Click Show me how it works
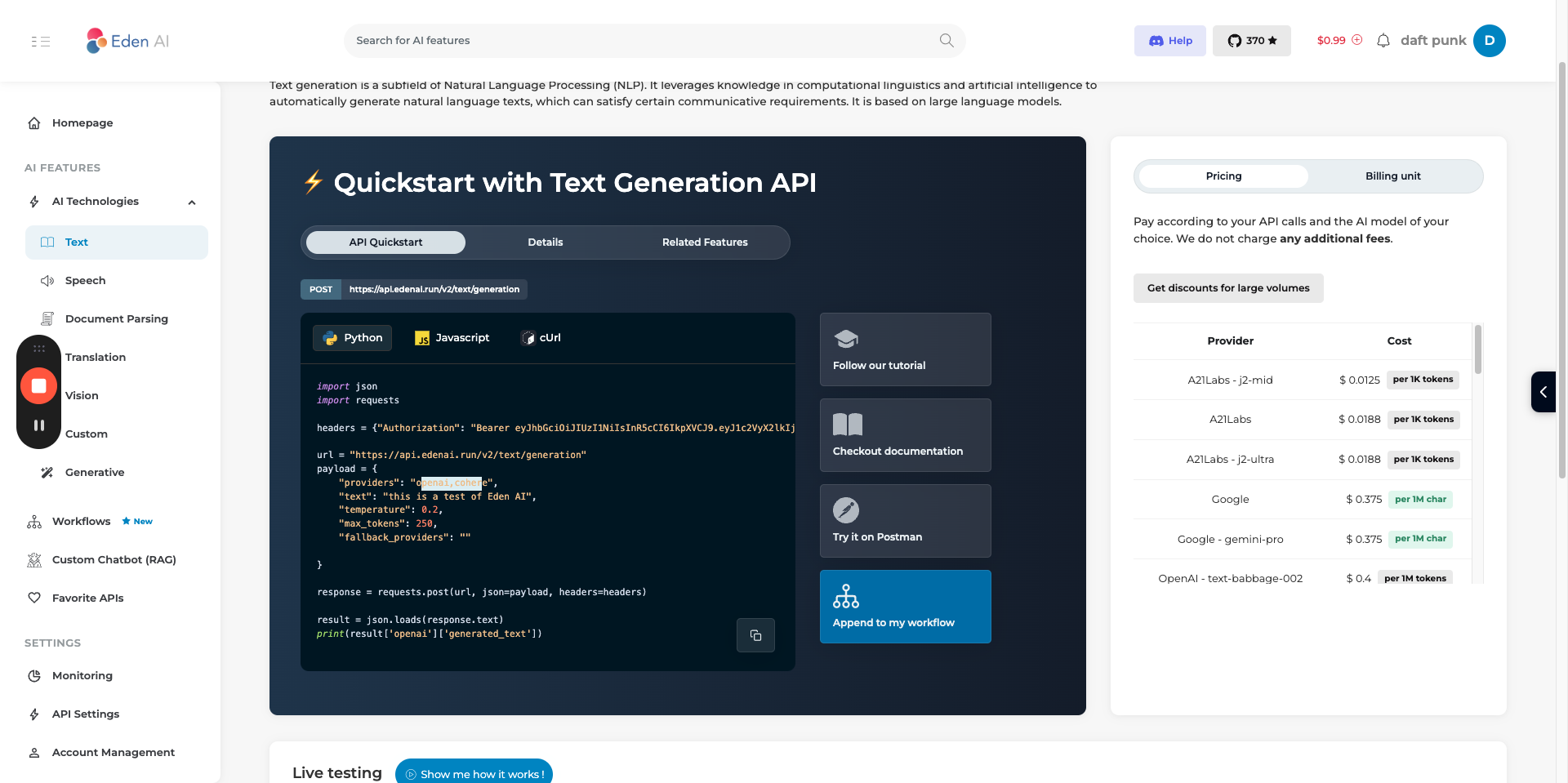Viewport: 1568px width, 783px height. click(x=474, y=774)
